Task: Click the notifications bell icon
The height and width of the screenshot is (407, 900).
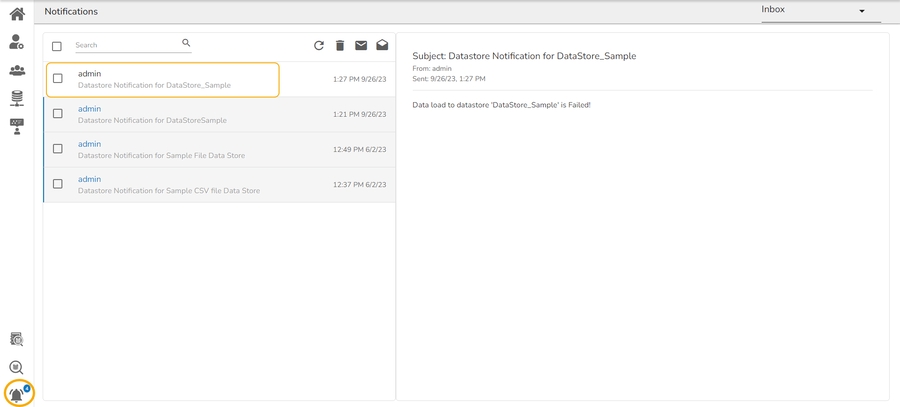Action: coord(18,394)
